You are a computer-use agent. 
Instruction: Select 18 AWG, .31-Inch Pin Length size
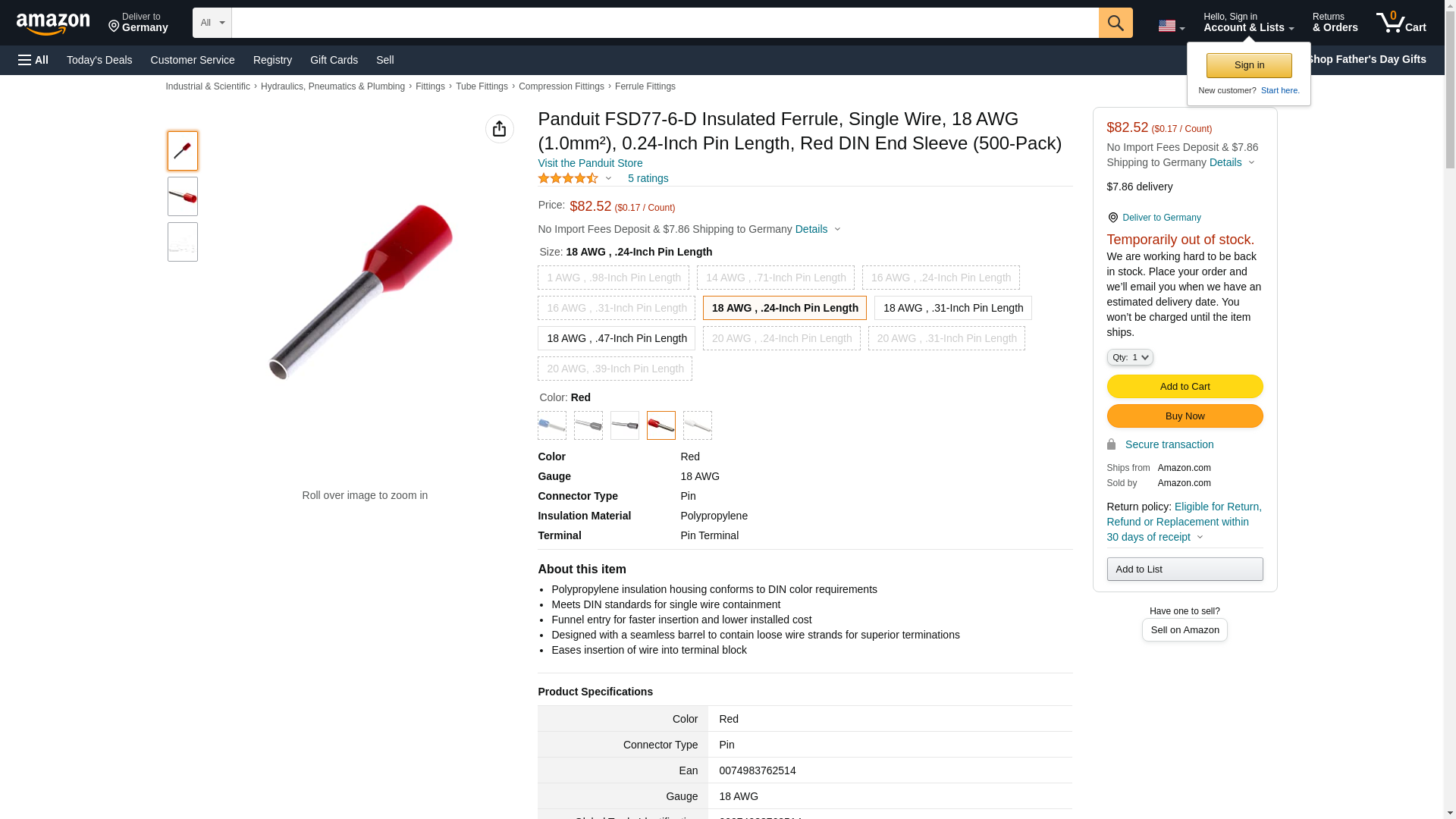(952, 308)
